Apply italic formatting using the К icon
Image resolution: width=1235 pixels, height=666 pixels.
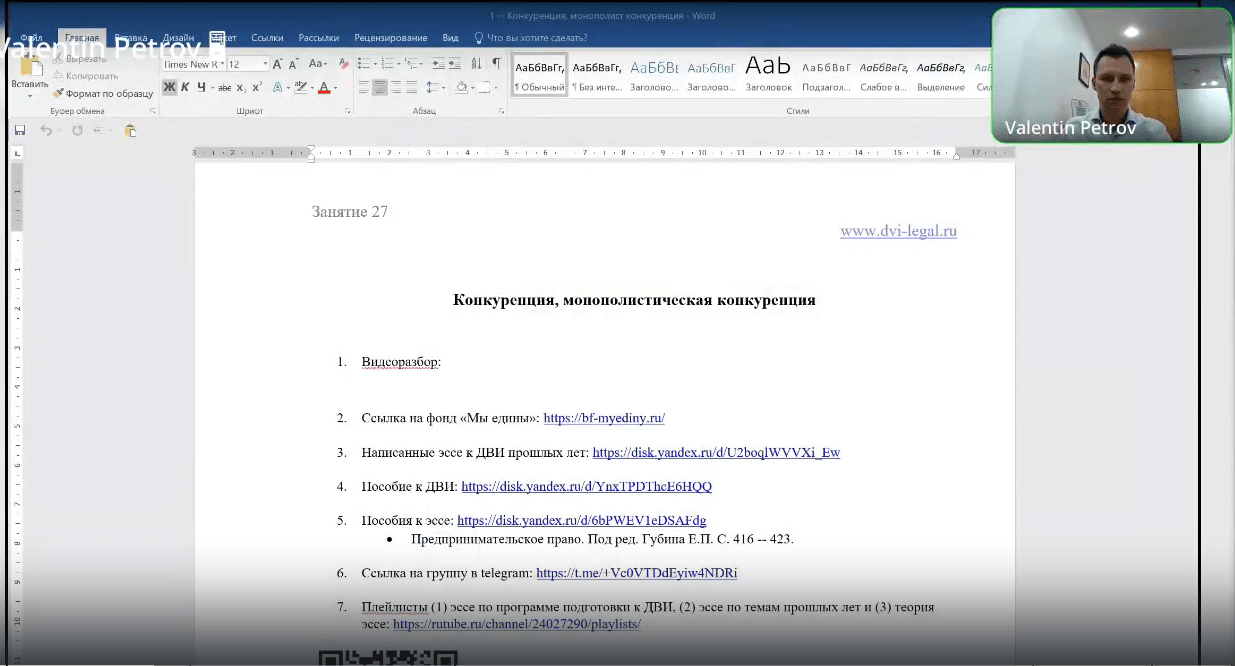click(x=185, y=88)
